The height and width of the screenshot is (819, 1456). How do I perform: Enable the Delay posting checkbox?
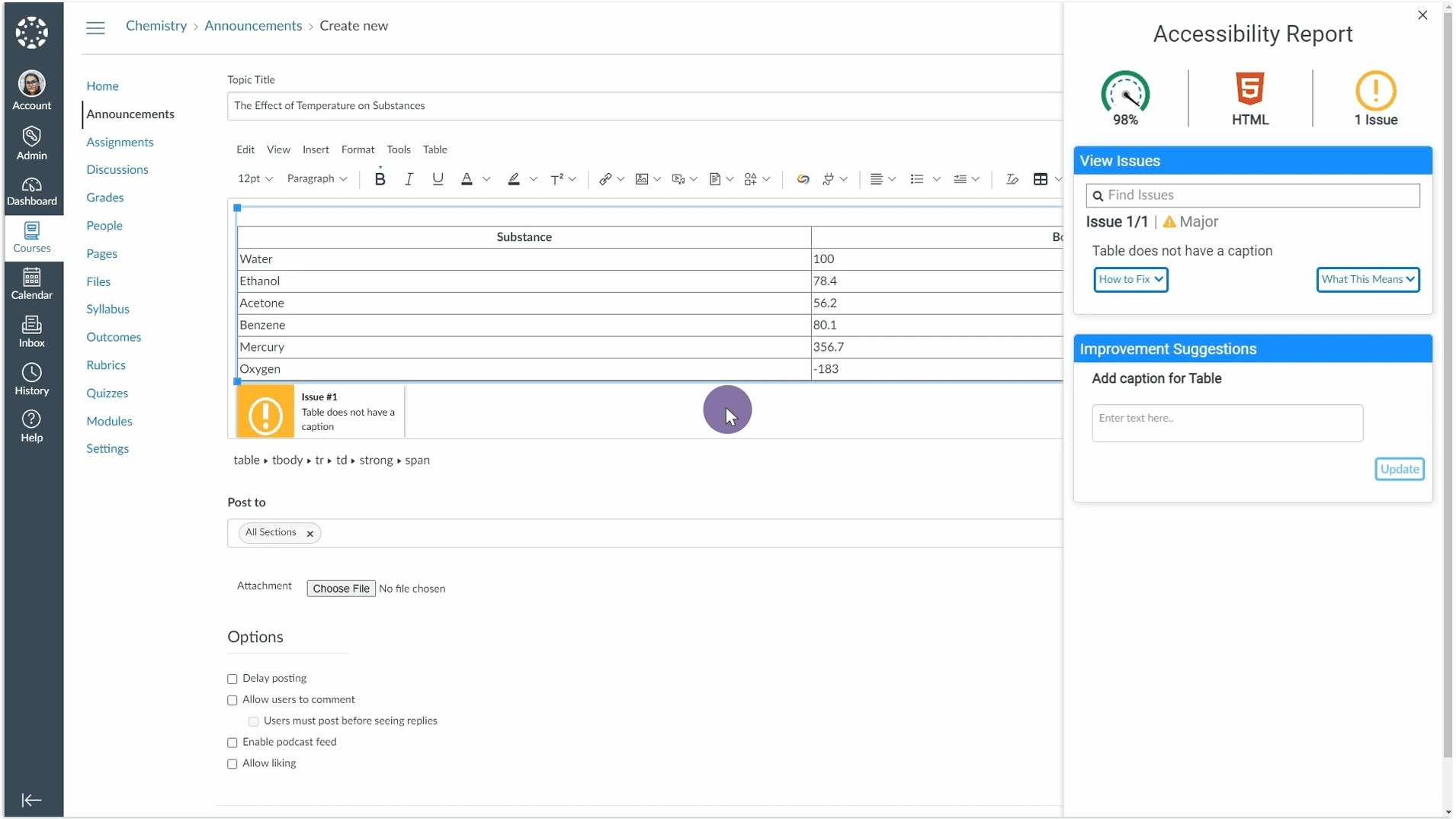point(233,679)
